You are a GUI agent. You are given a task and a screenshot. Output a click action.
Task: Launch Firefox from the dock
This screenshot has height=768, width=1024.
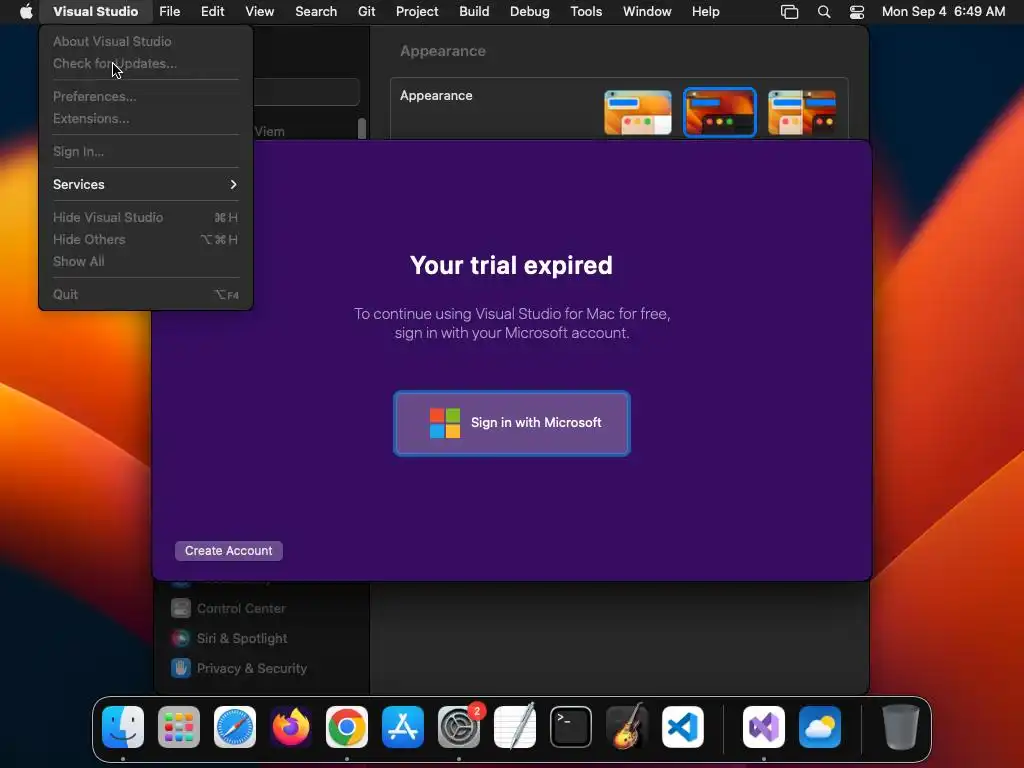291,727
